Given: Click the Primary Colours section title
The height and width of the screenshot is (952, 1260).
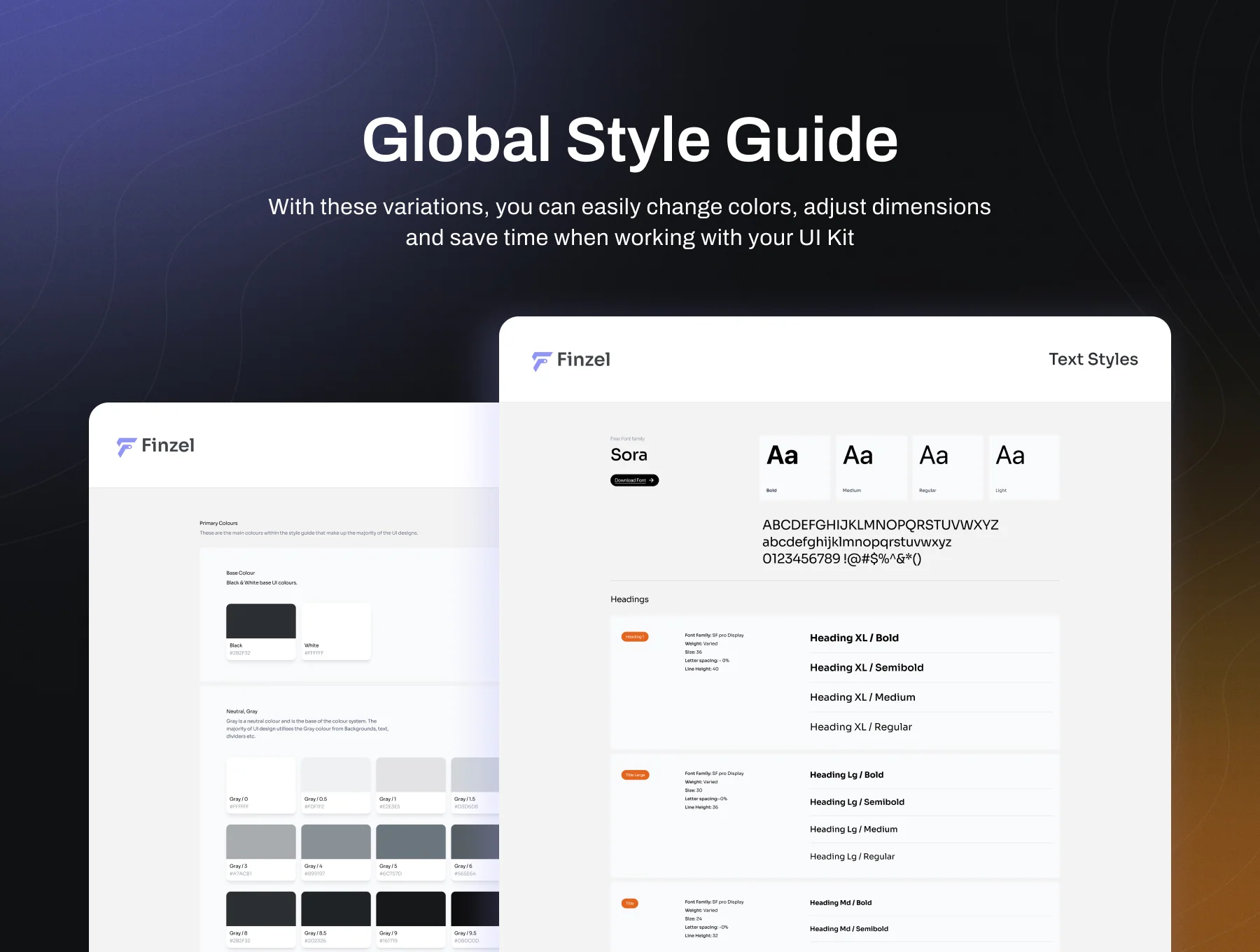Looking at the screenshot, I should (218, 523).
